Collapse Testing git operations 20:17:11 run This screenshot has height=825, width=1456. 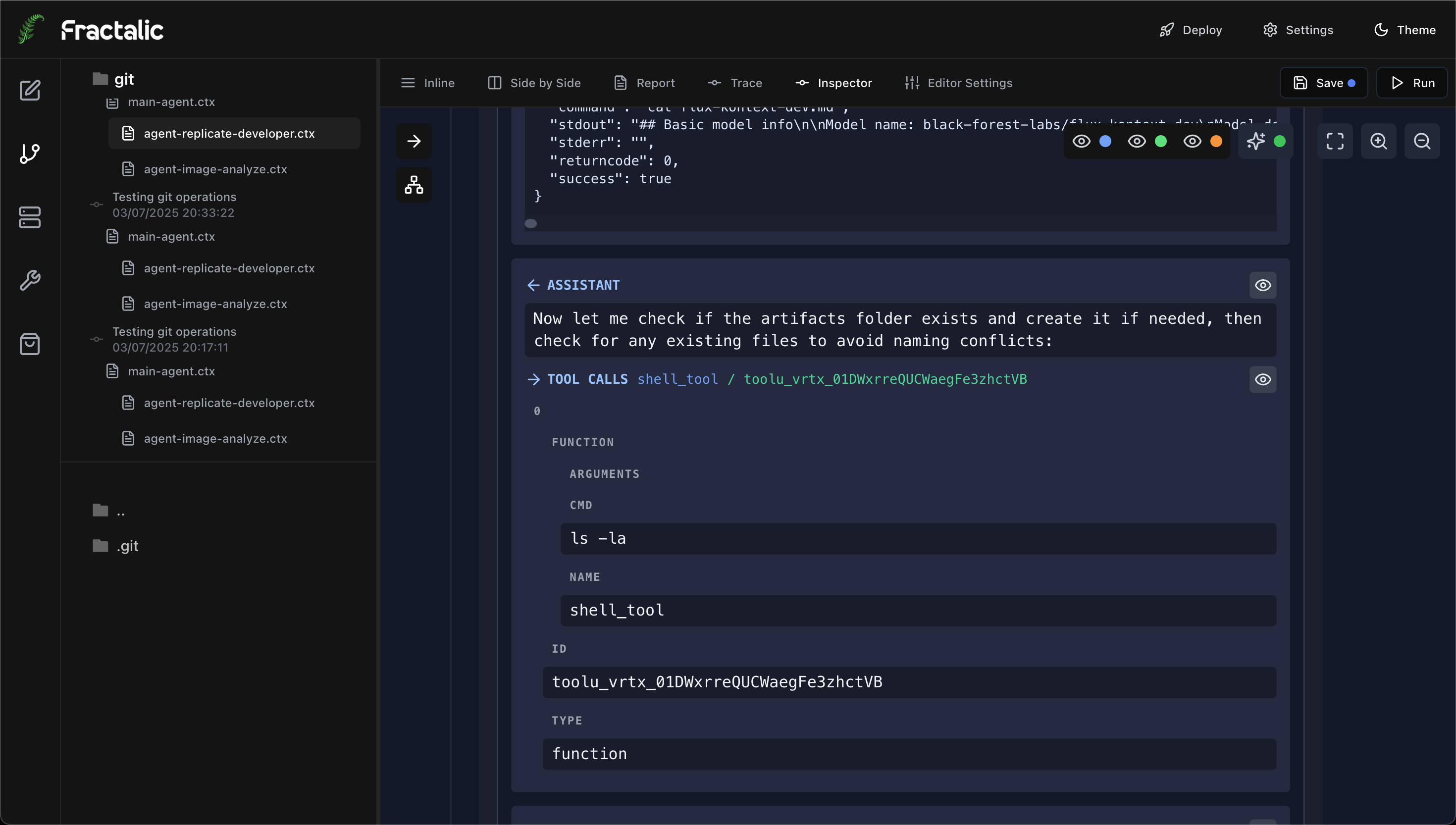[96, 339]
